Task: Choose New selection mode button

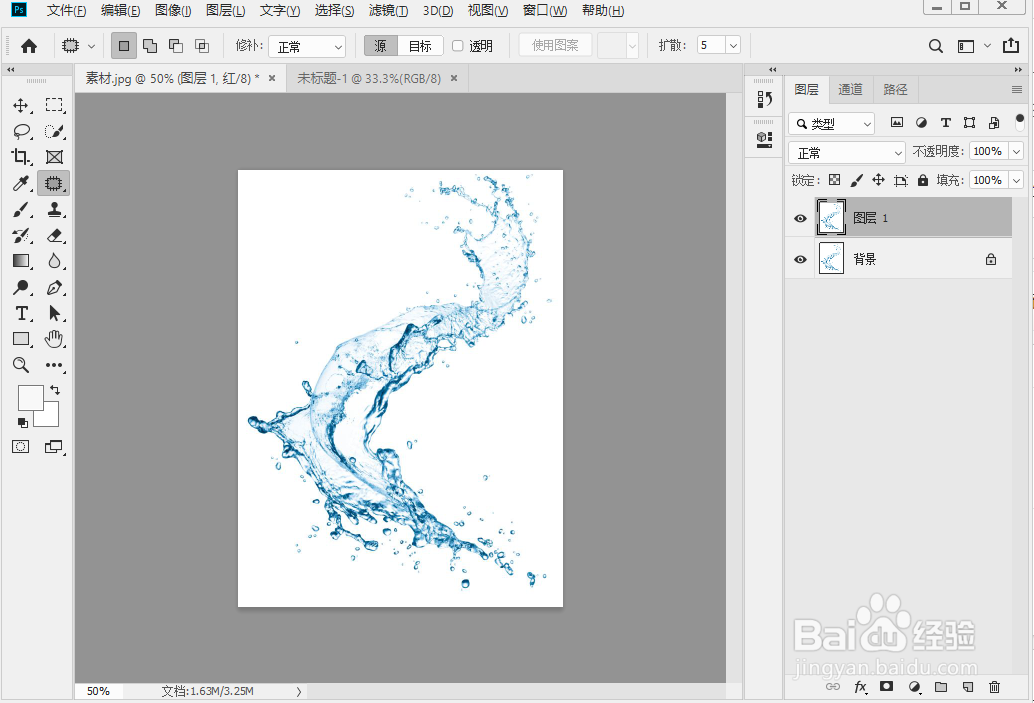Action: 123,46
